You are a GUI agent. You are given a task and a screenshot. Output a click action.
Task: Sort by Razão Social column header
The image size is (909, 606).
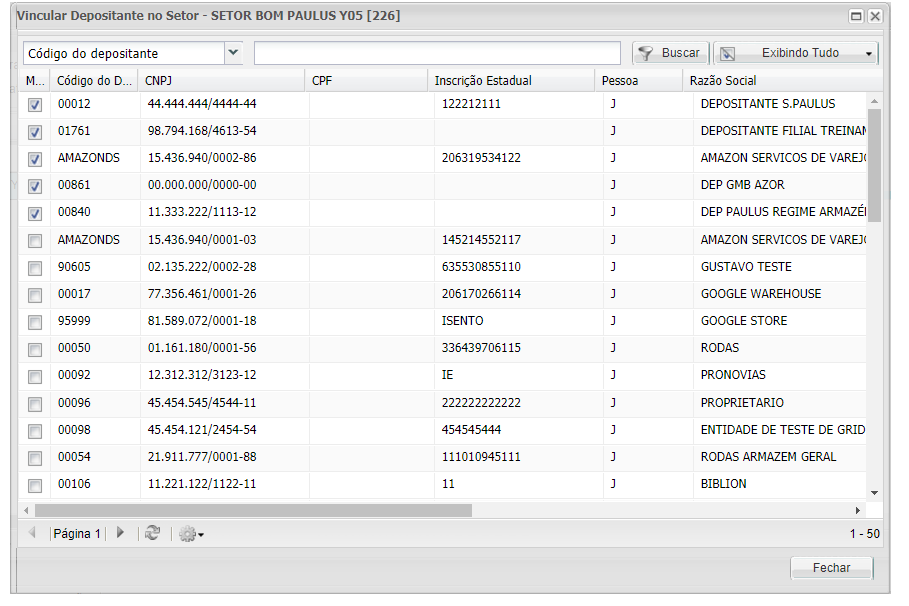click(783, 81)
